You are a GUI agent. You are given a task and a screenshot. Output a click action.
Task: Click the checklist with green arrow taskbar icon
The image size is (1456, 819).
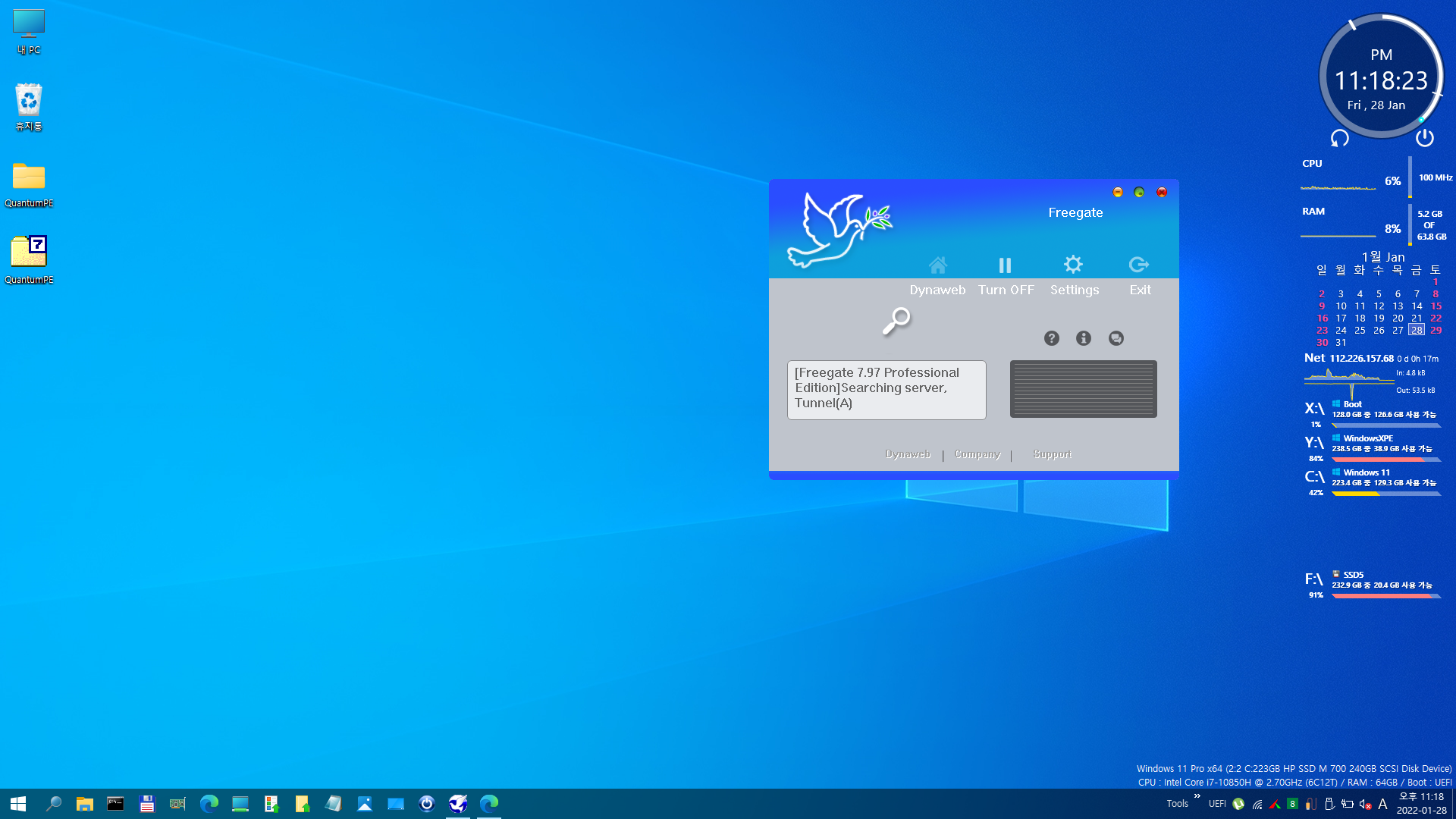(271, 804)
